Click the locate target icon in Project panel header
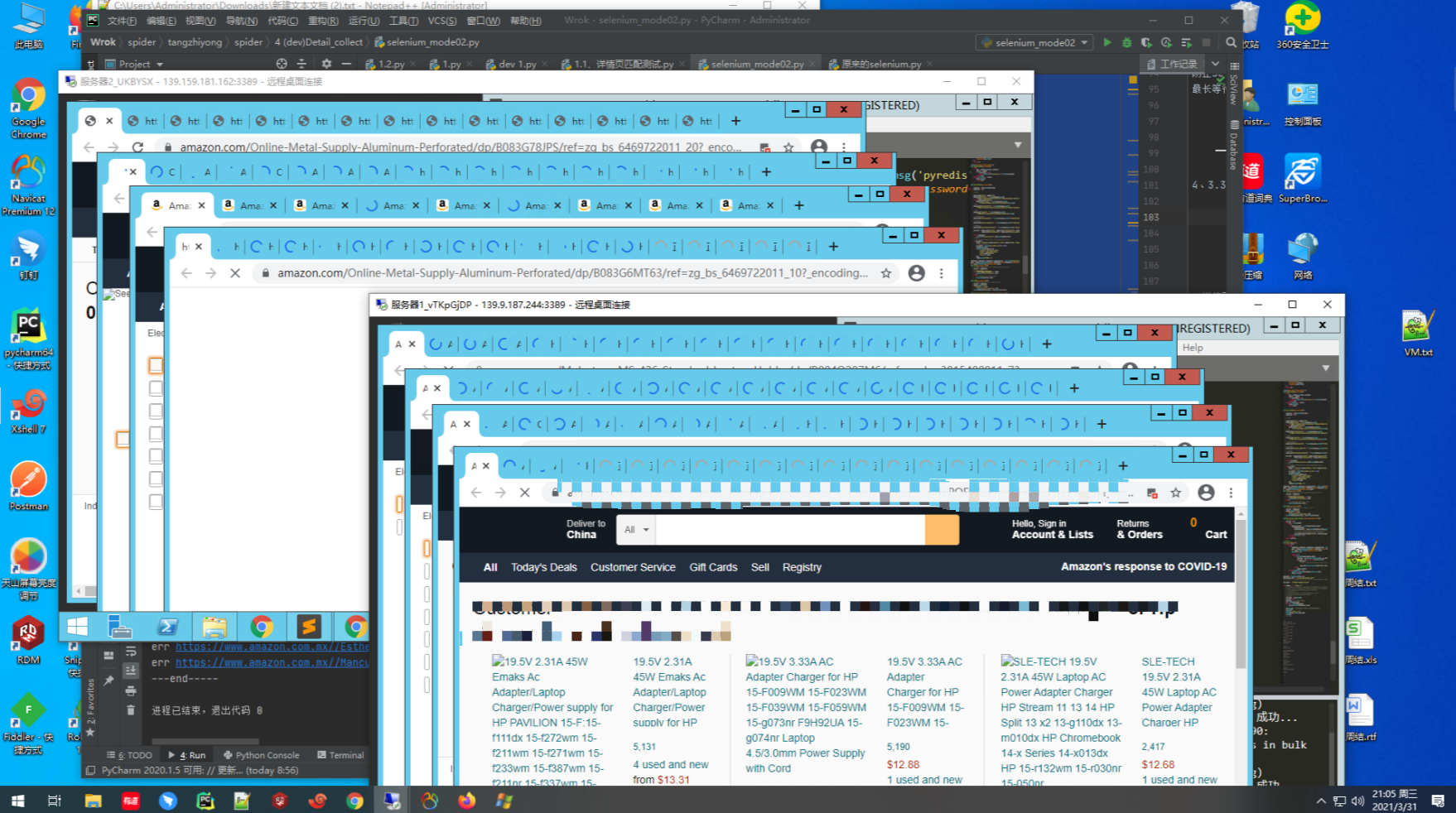The width and height of the screenshot is (1456, 813). click(x=282, y=64)
